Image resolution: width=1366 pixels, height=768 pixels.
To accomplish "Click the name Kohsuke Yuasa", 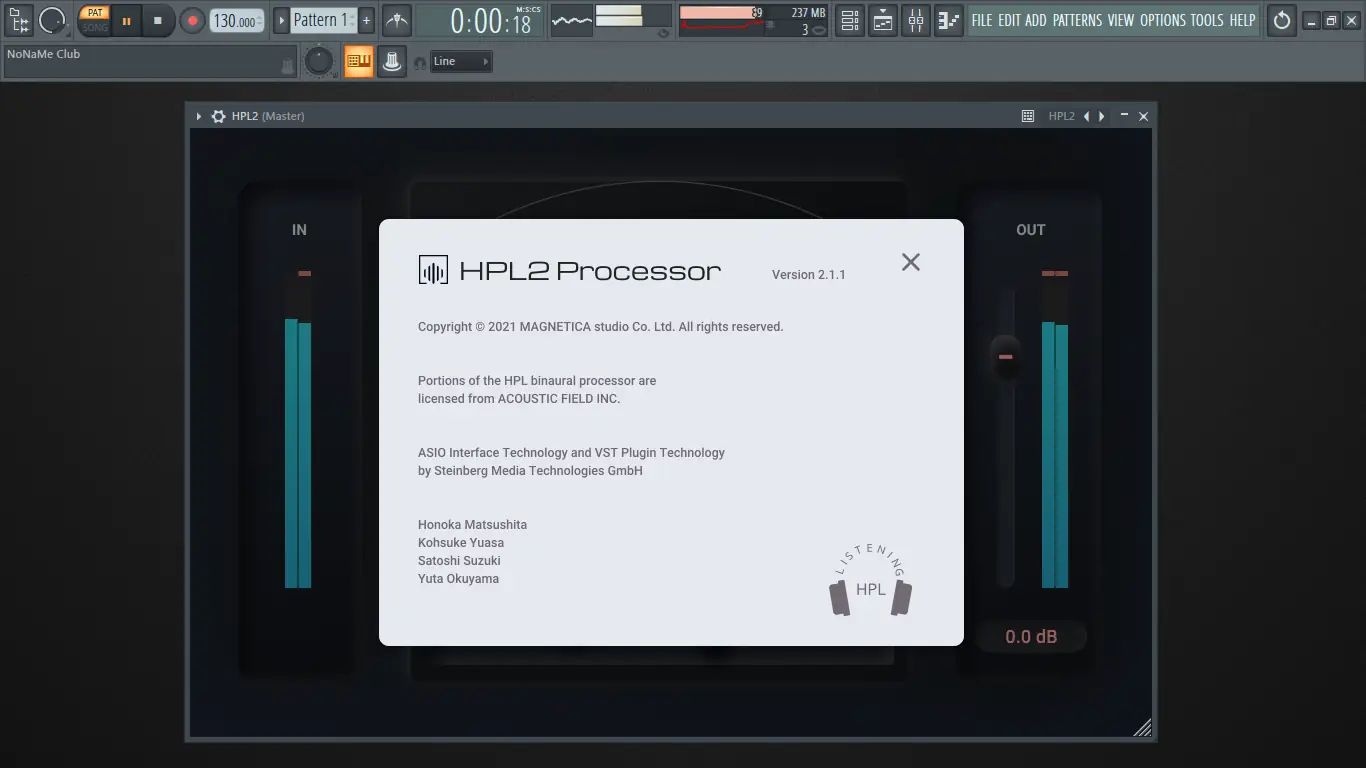I will point(461,543).
